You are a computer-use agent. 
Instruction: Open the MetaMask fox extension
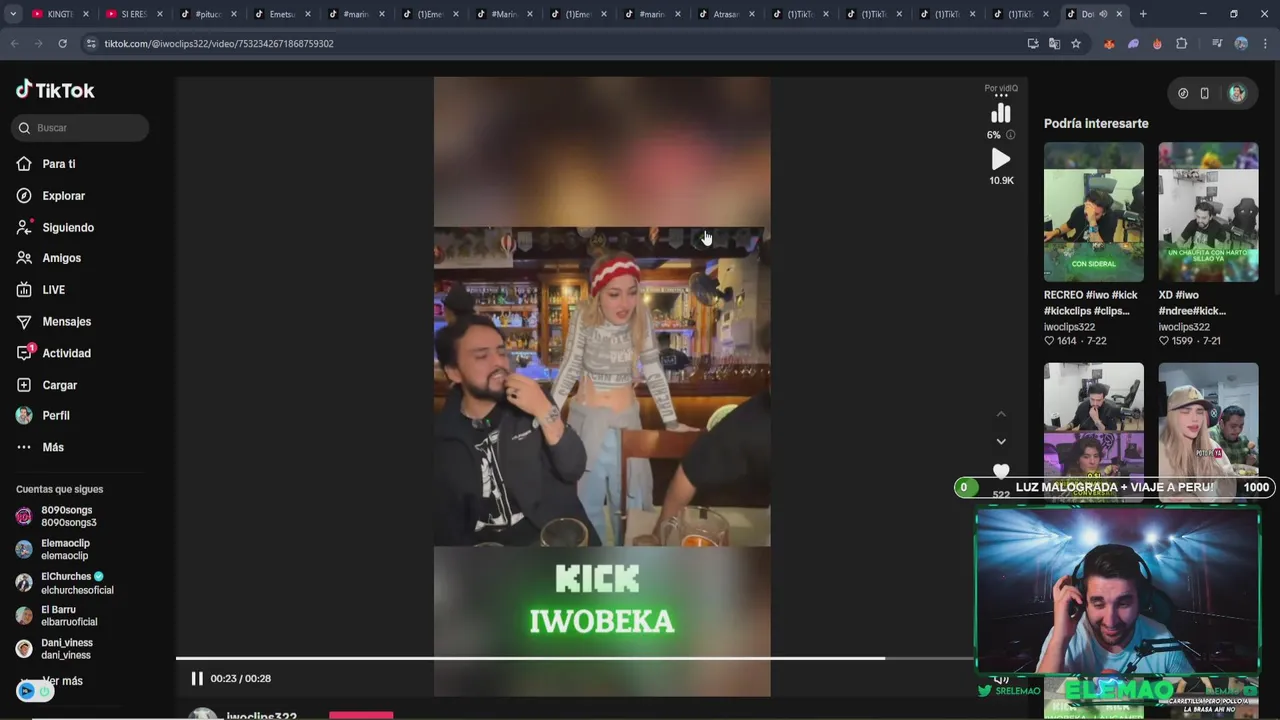[1109, 44]
